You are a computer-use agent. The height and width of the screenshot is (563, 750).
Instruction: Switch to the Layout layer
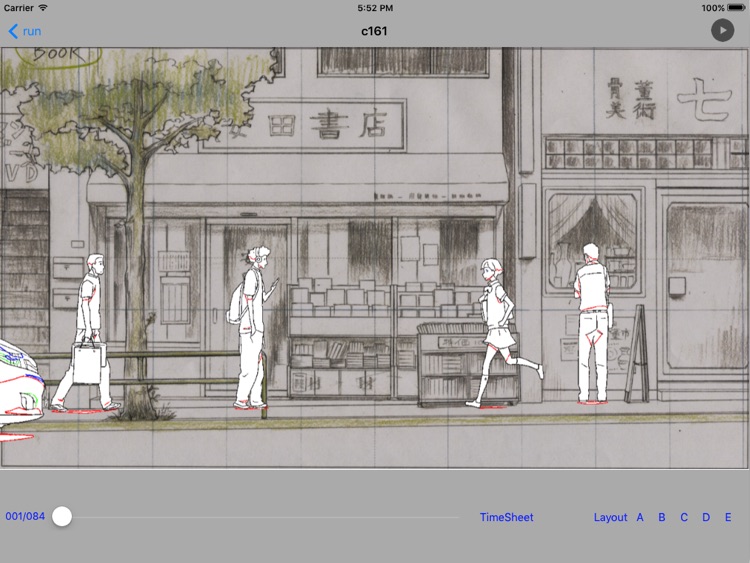pos(610,517)
